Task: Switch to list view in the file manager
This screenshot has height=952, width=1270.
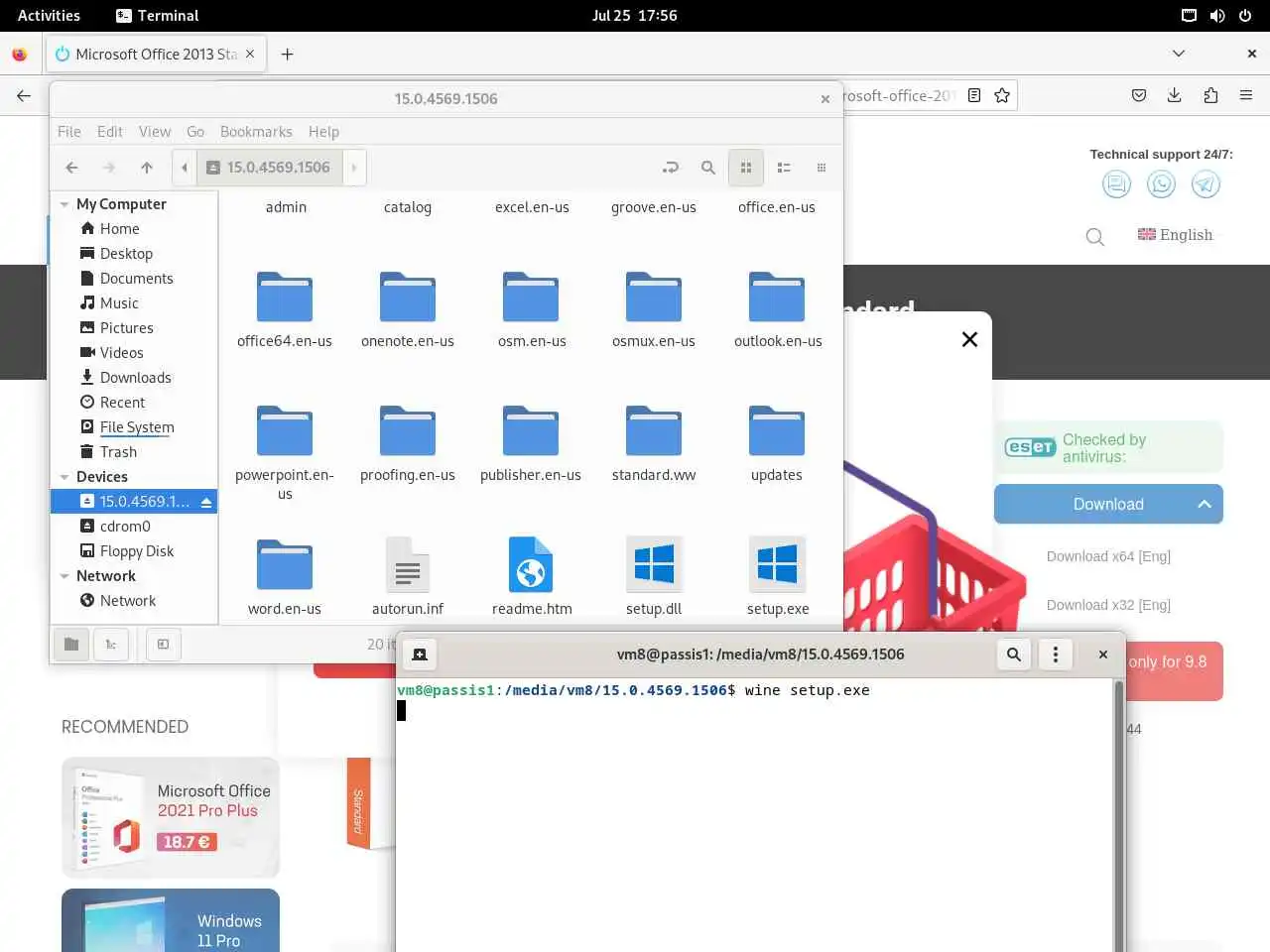Action: (x=784, y=168)
